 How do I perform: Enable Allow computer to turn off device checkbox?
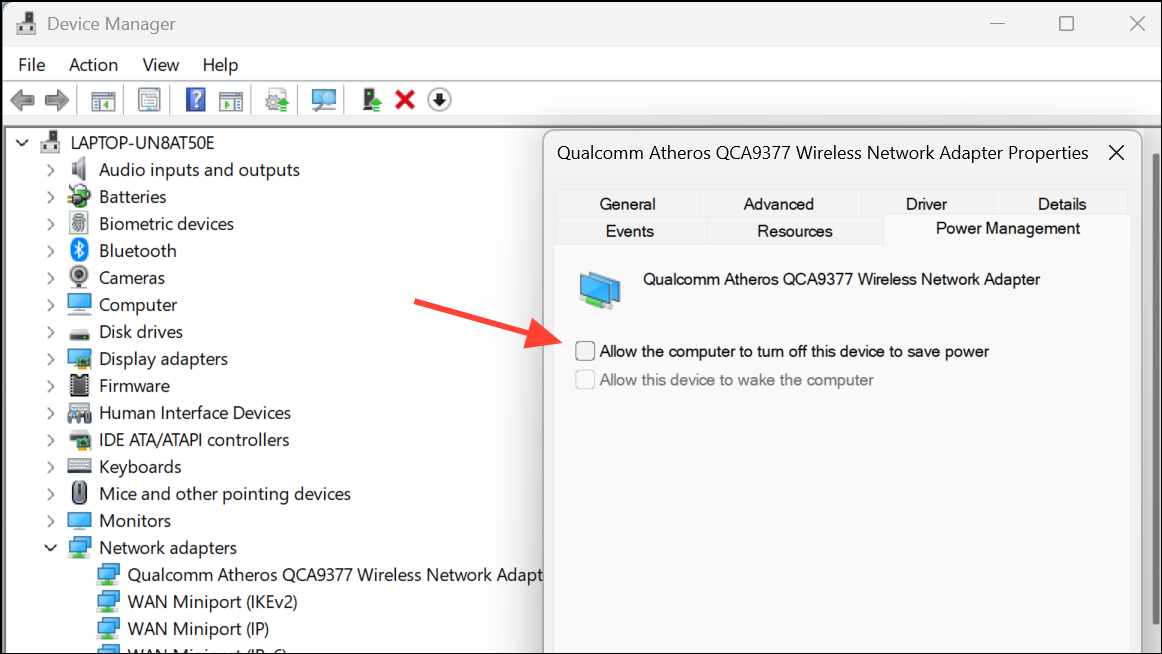click(585, 351)
